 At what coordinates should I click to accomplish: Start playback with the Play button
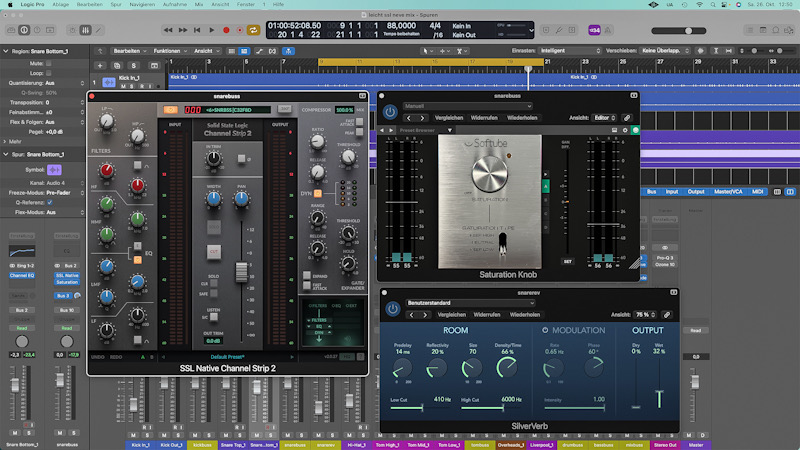pos(212,31)
